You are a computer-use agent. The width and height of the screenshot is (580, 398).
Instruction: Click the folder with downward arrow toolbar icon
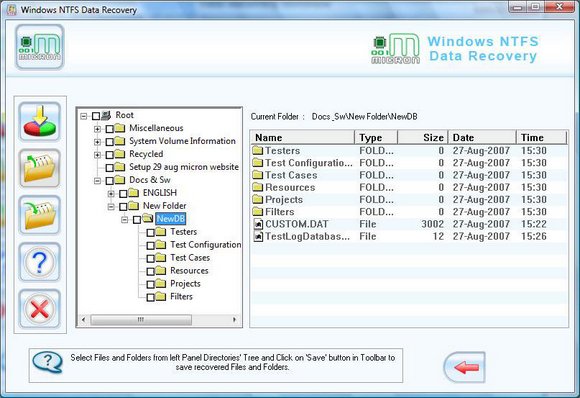pyautogui.click(x=40, y=215)
